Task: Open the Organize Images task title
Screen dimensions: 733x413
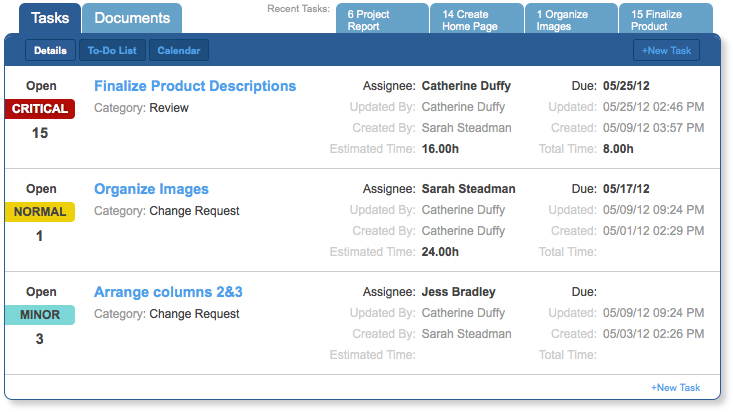Action: click(151, 189)
